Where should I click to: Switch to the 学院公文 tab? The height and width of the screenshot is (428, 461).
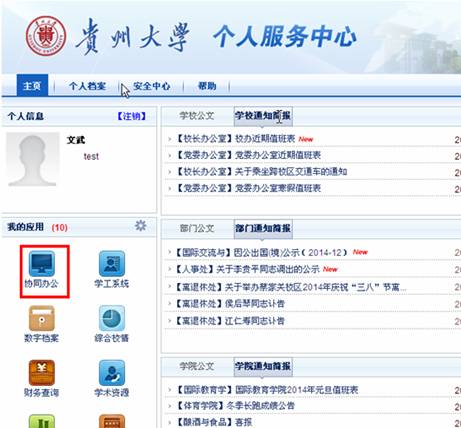[197, 366]
